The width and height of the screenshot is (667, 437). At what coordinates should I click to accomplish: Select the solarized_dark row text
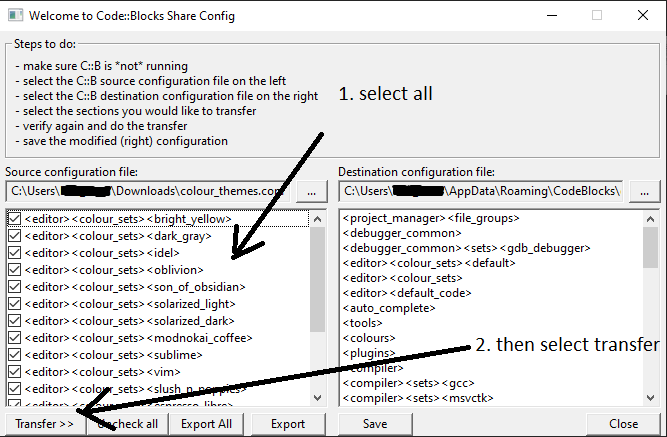click(x=130, y=321)
